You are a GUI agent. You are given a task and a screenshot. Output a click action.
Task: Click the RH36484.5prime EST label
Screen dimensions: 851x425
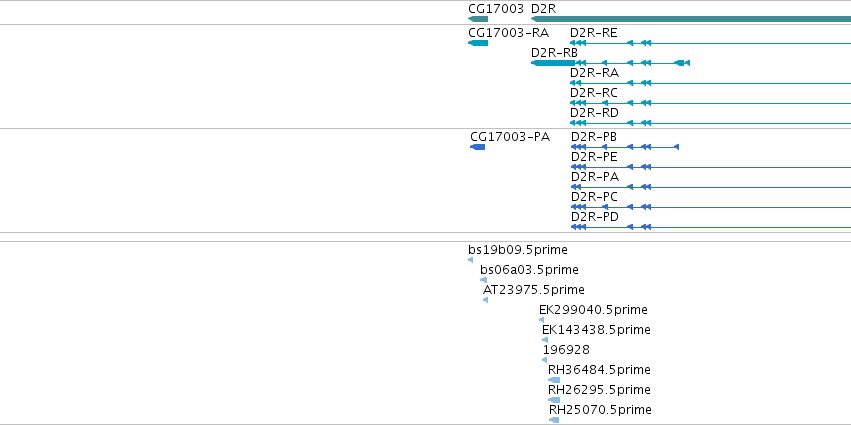[x=599, y=370]
